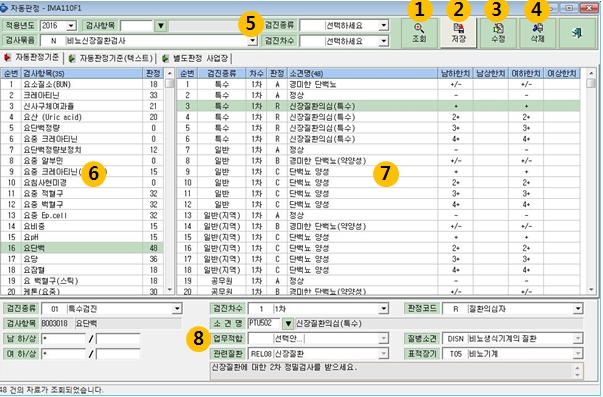Image resolution: width=603 pixels, height=397 pixels.
Task: Select the 요침사현미경 row
Action: pos(82,183)
